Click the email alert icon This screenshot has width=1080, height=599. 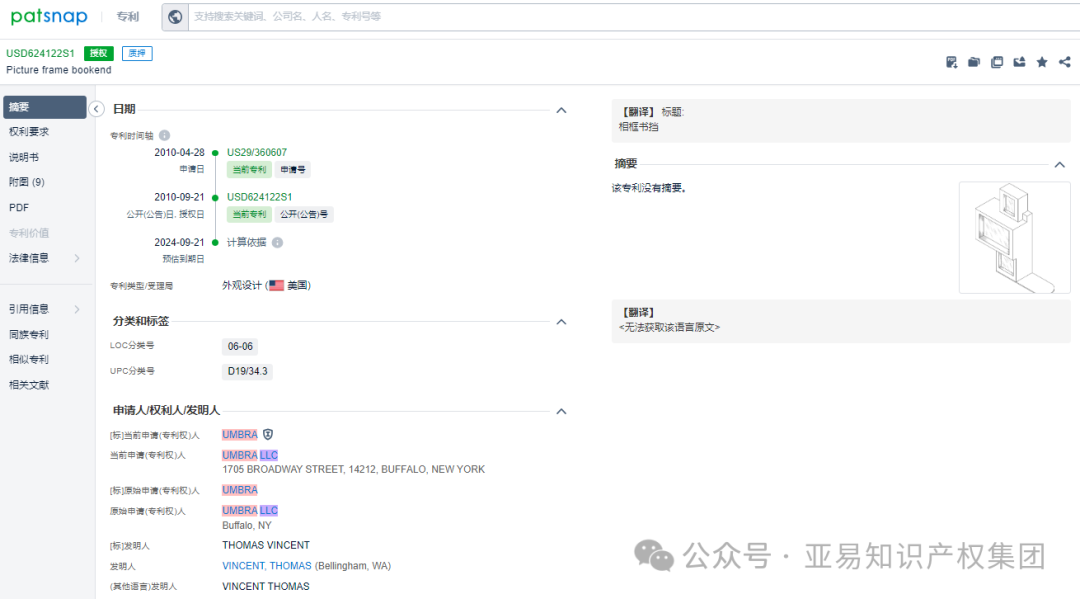click(x=1019, y=62)
